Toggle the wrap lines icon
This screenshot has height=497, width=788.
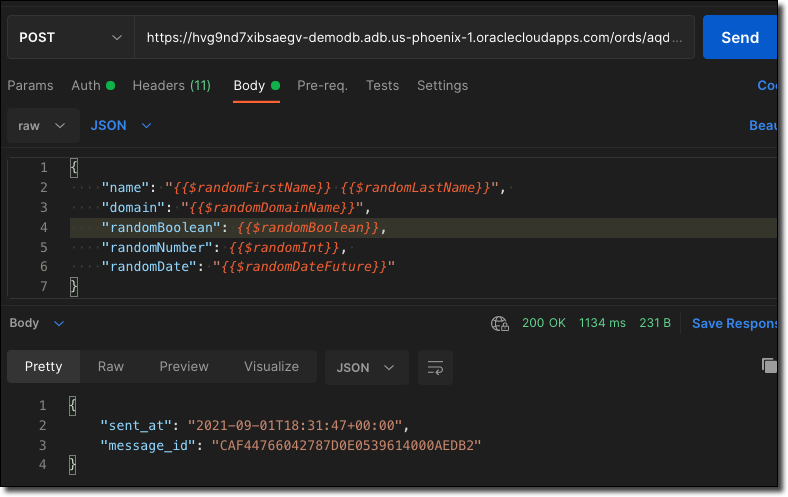coord(435,367)
